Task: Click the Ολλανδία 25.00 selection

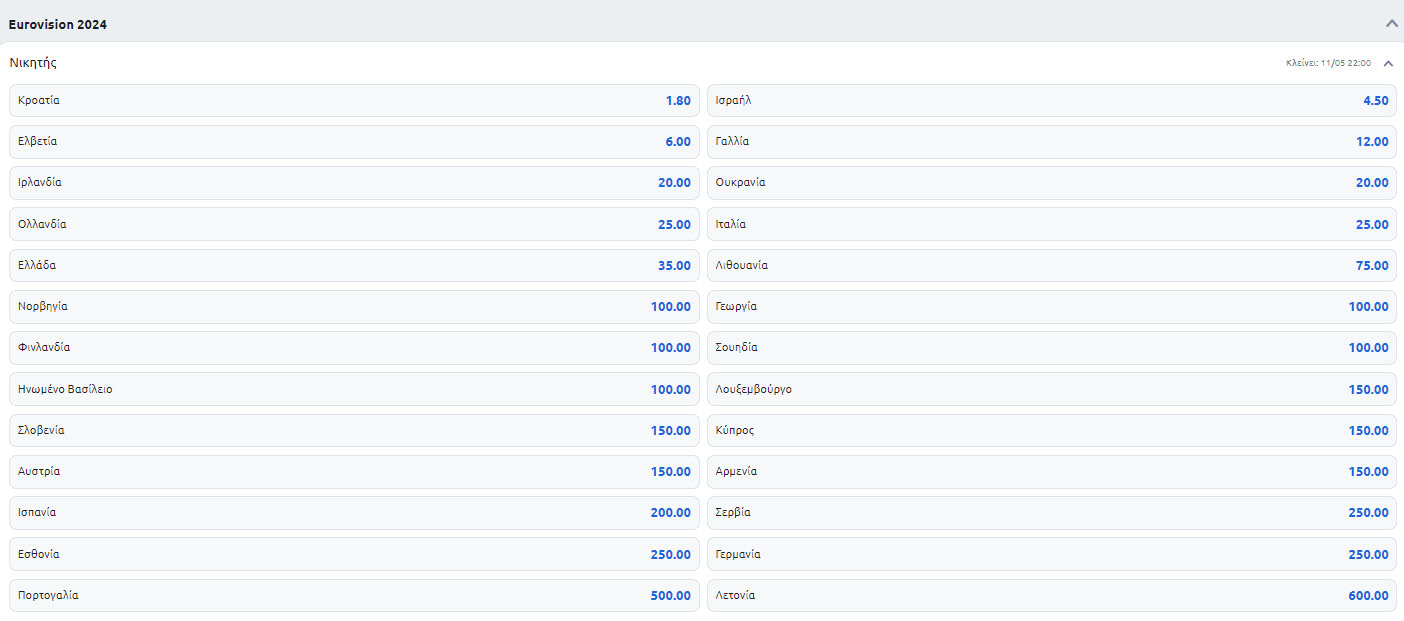Action: tap(354, 224)
